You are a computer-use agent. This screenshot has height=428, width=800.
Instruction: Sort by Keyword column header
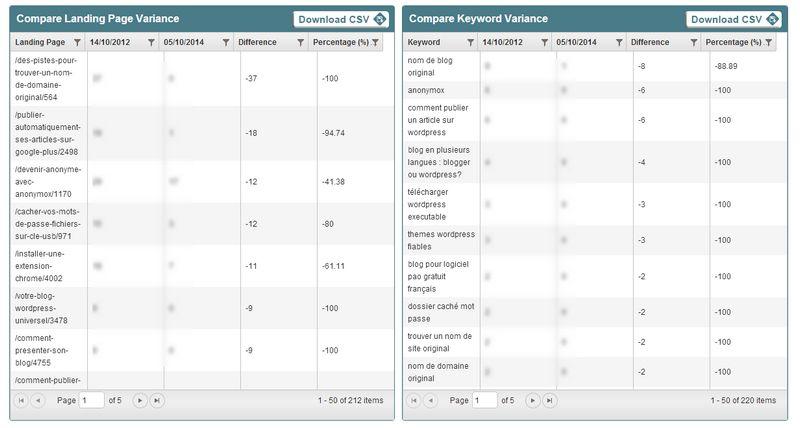click(x=424, y=42)
